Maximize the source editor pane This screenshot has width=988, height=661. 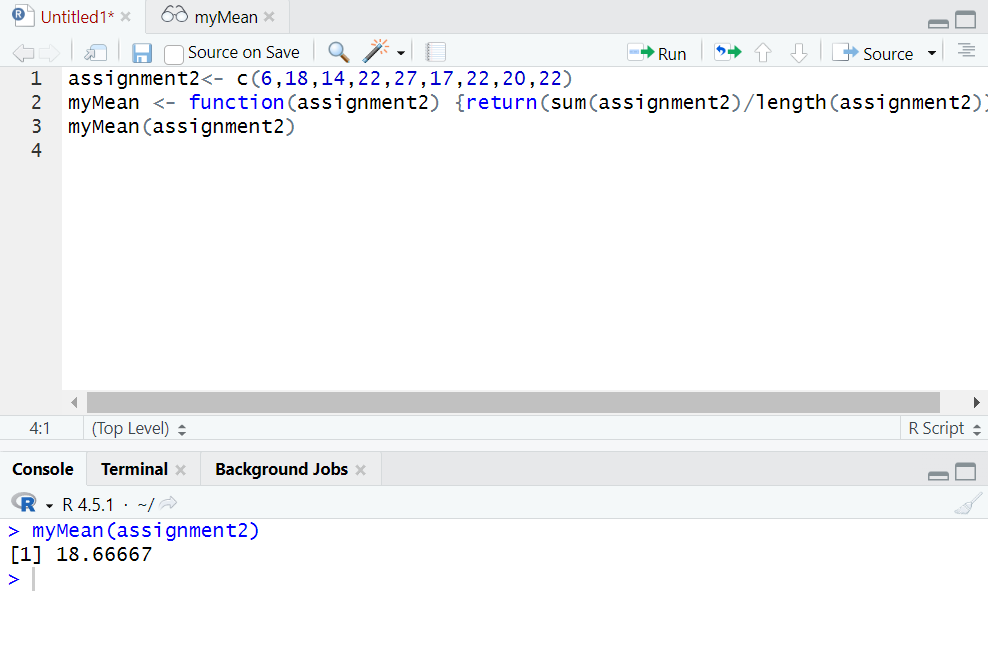(x=965, y=20)
